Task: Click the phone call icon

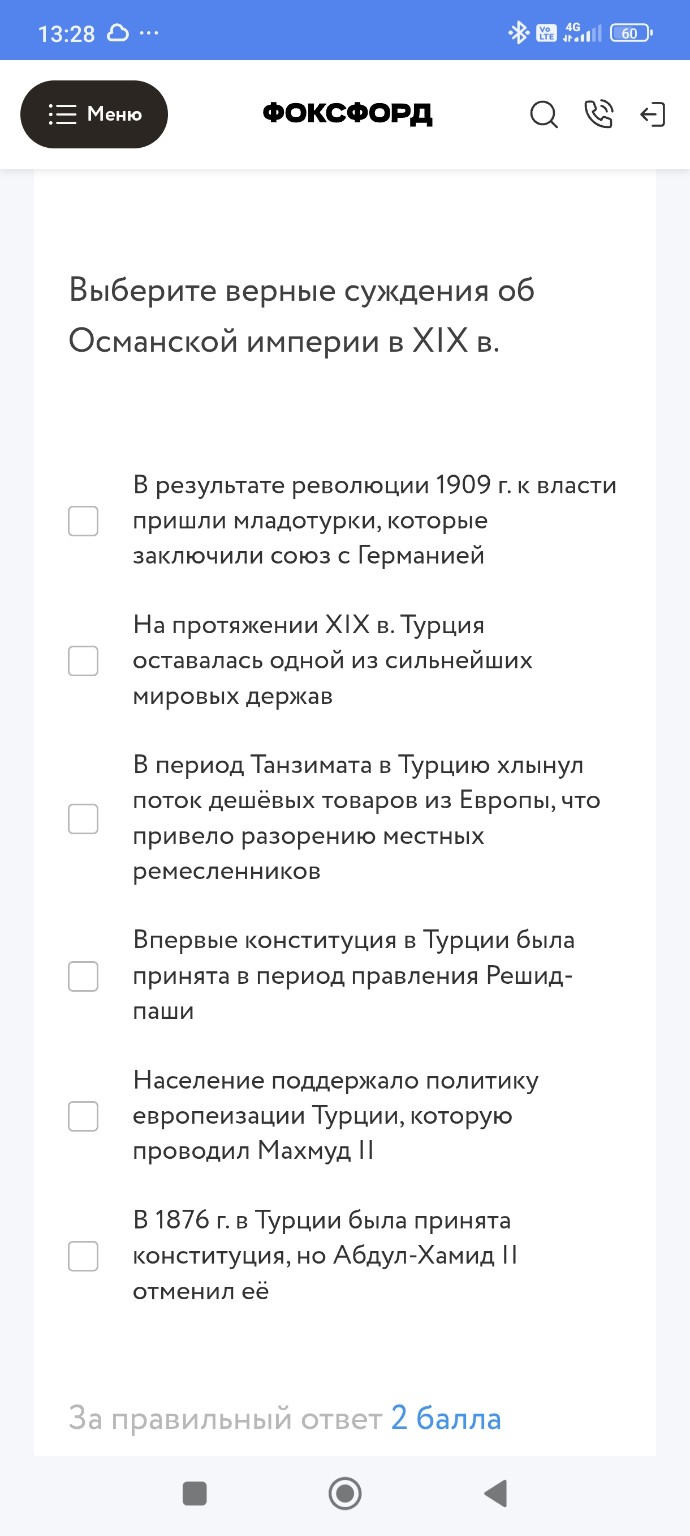Action: point(599,115)
